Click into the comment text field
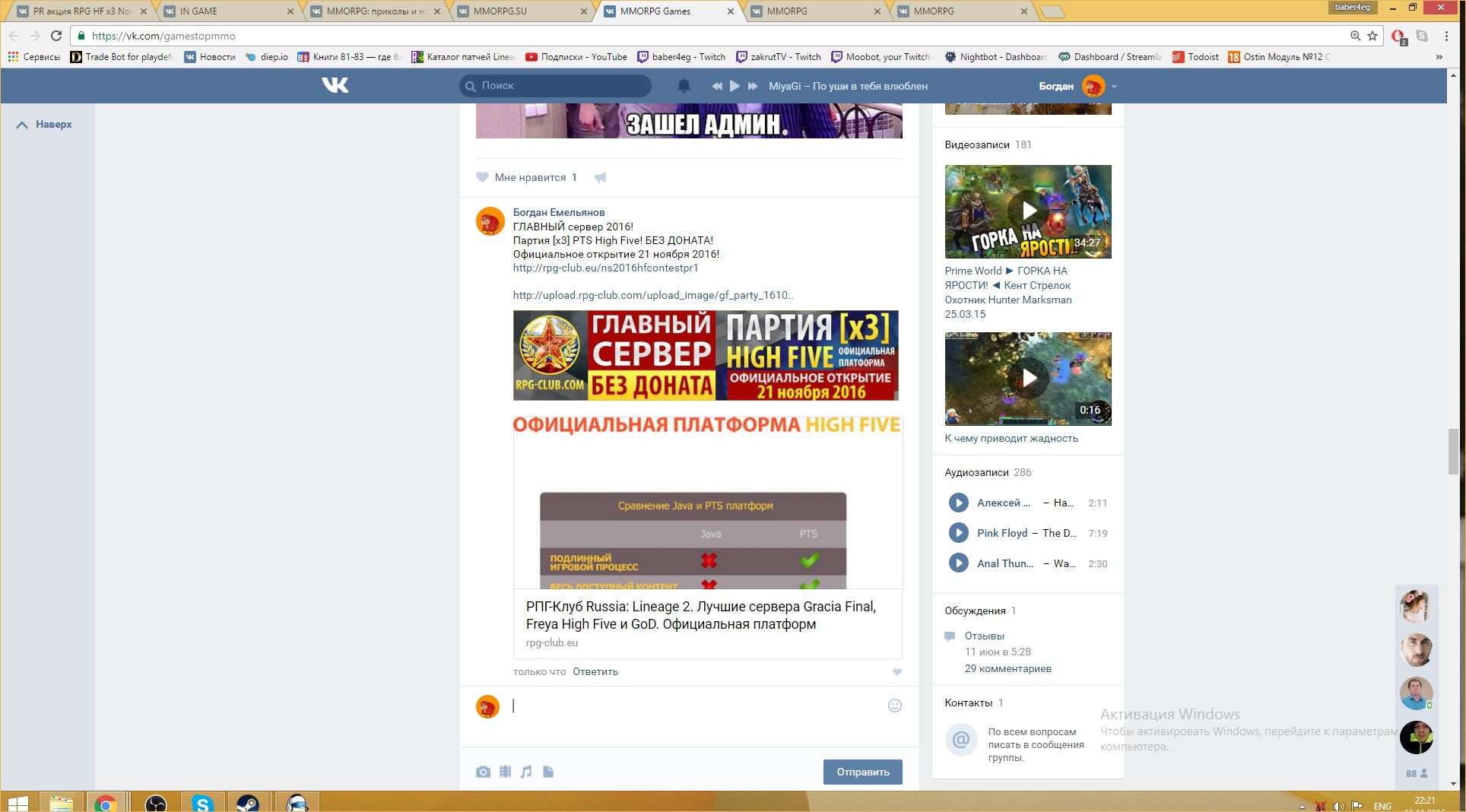 point(696,706)
